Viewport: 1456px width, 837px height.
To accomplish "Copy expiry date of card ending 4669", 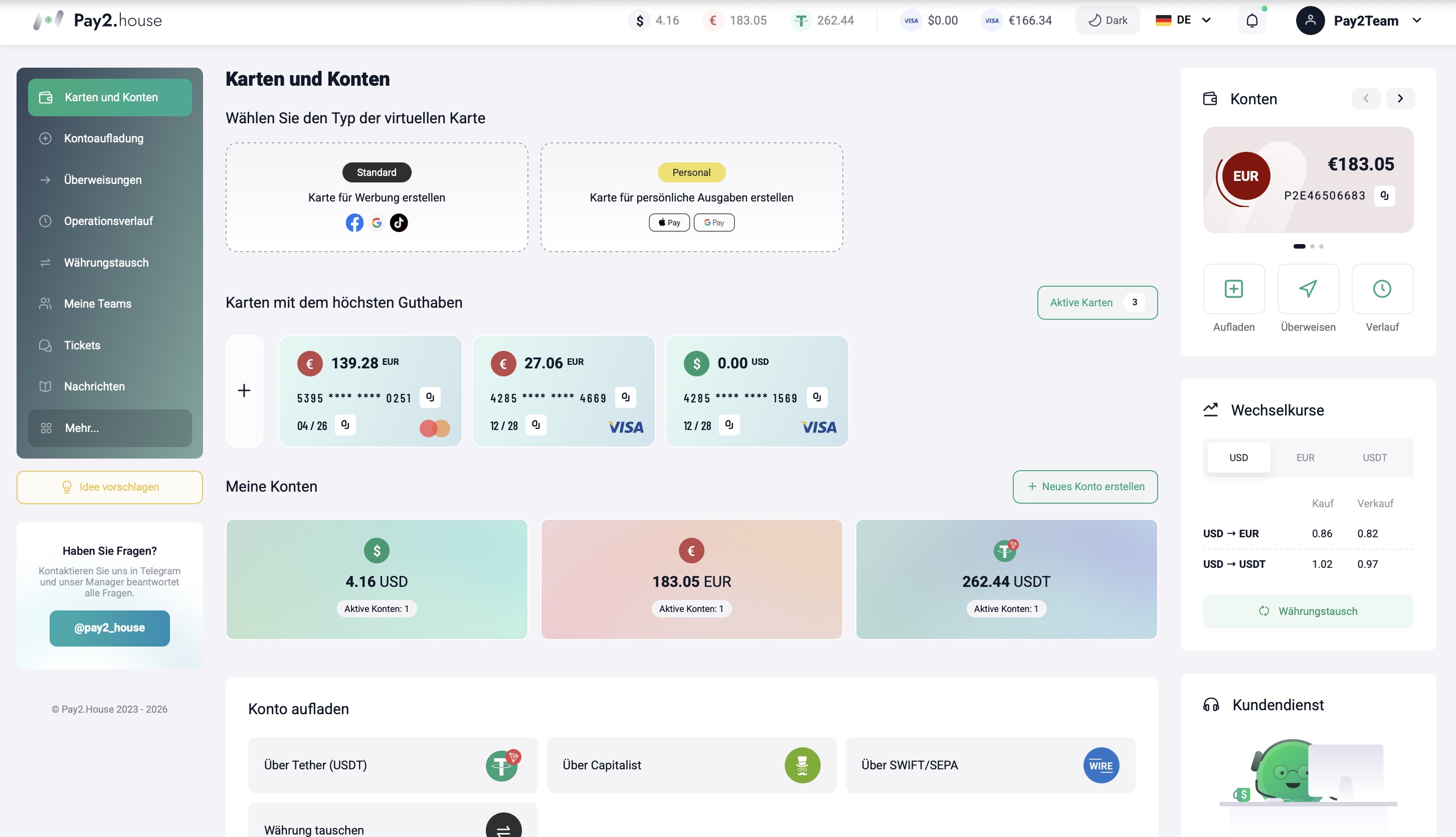I will [536, 425].
